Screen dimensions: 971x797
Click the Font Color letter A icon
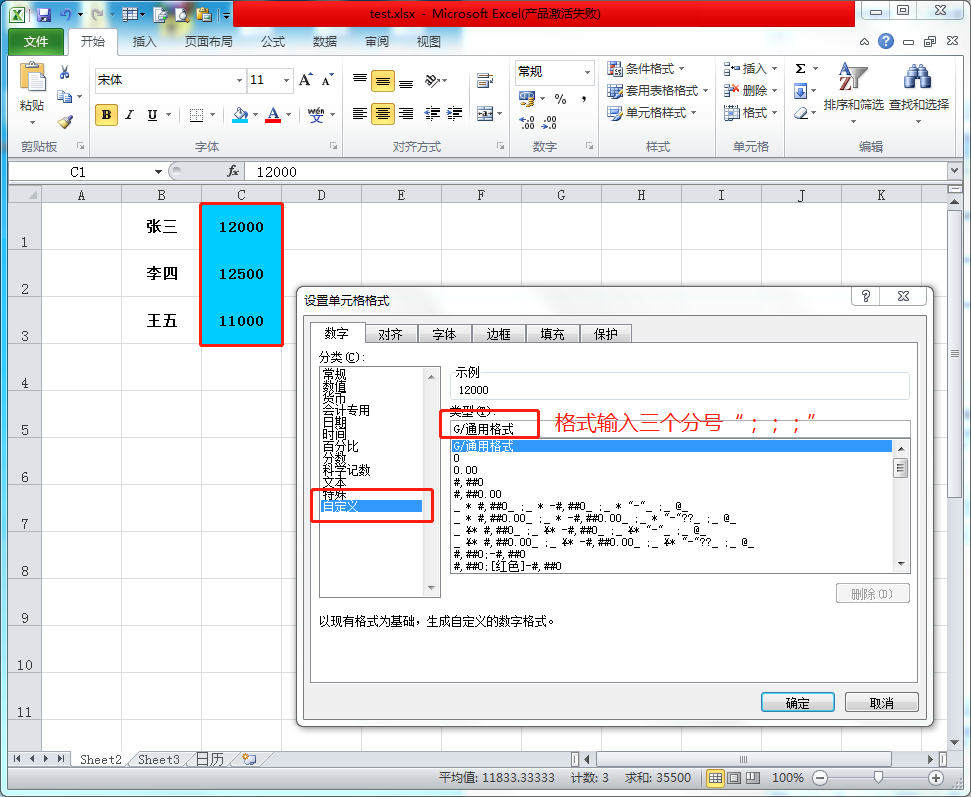[x=273, y=115]
